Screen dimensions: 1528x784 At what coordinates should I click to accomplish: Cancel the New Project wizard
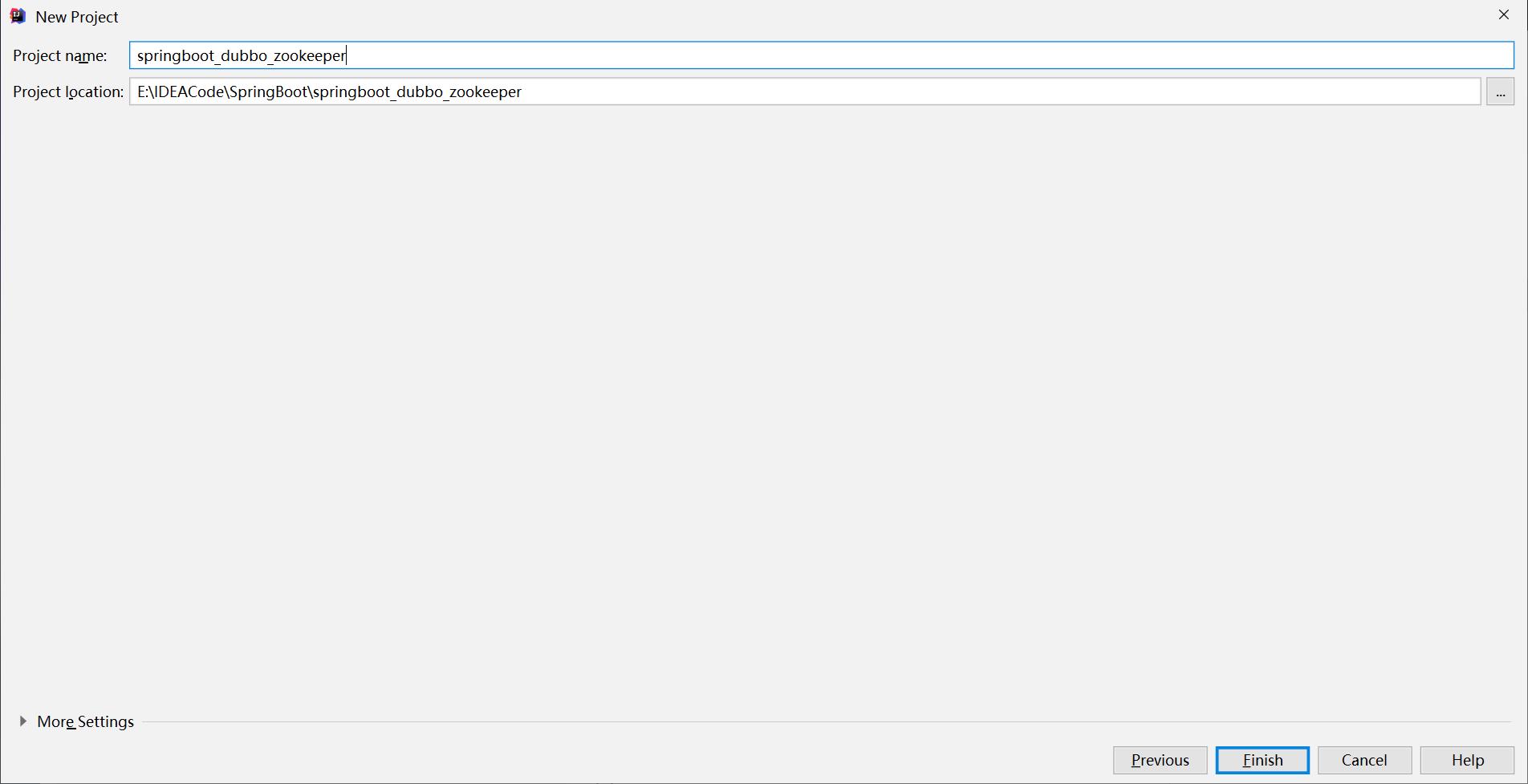click(x=1364, y=760)
